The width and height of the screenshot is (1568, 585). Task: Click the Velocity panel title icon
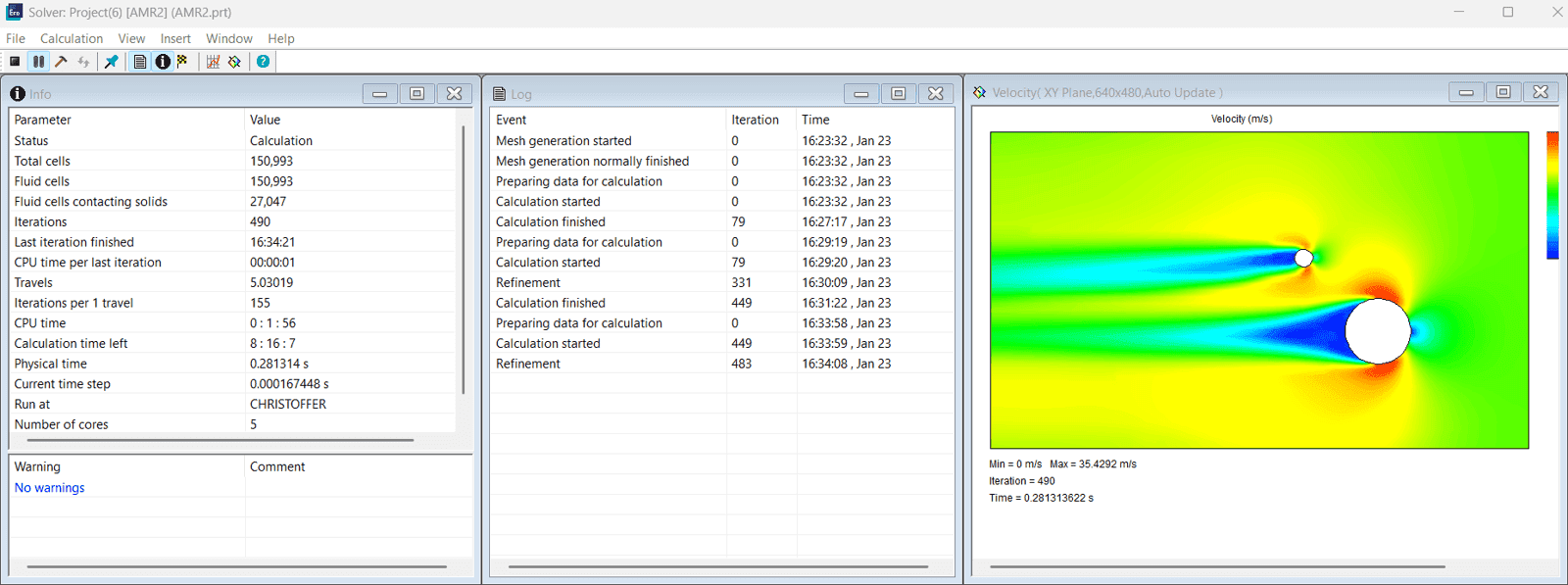(979, 92)
